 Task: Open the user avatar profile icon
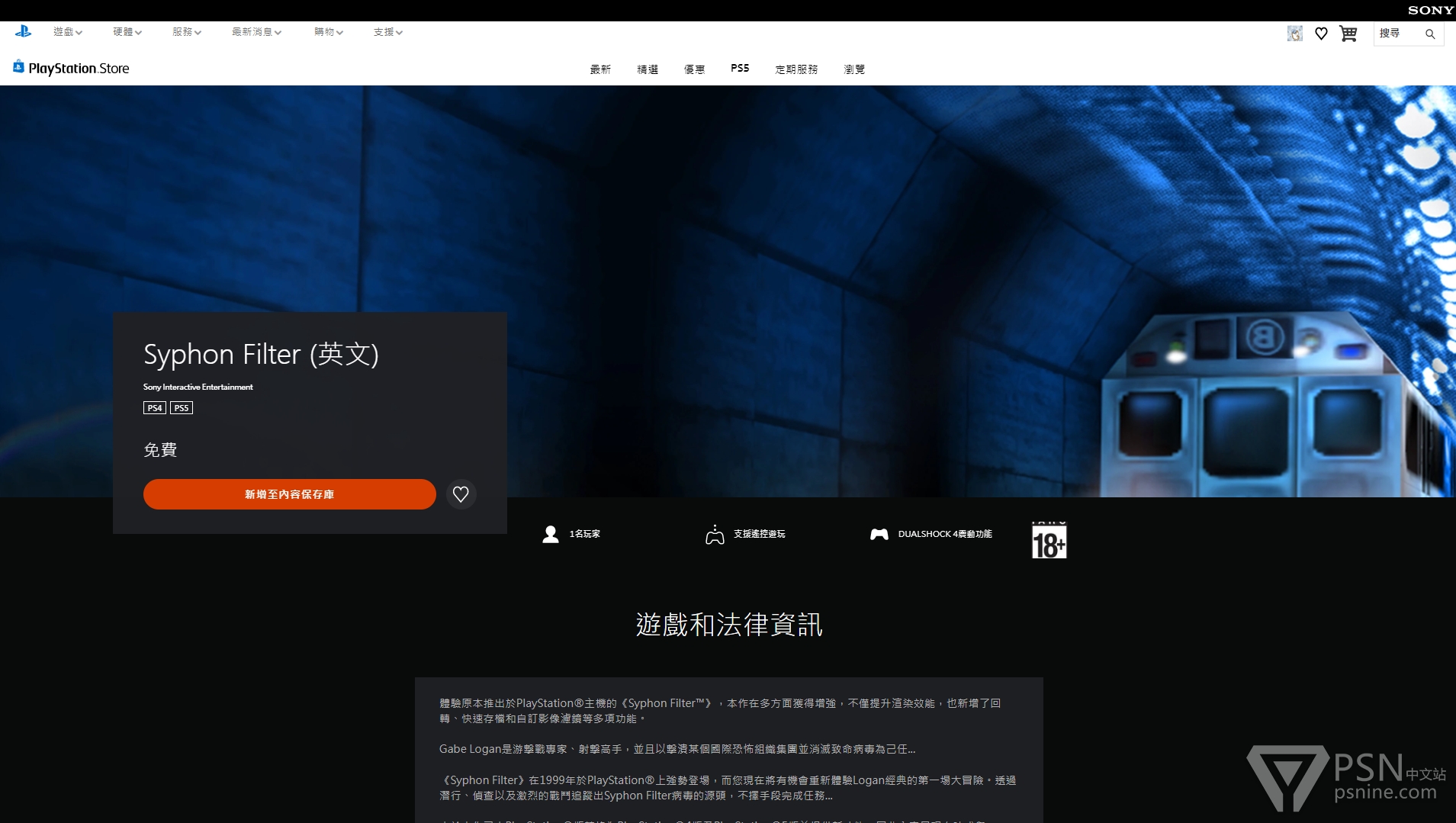[x=1294, y=34]
